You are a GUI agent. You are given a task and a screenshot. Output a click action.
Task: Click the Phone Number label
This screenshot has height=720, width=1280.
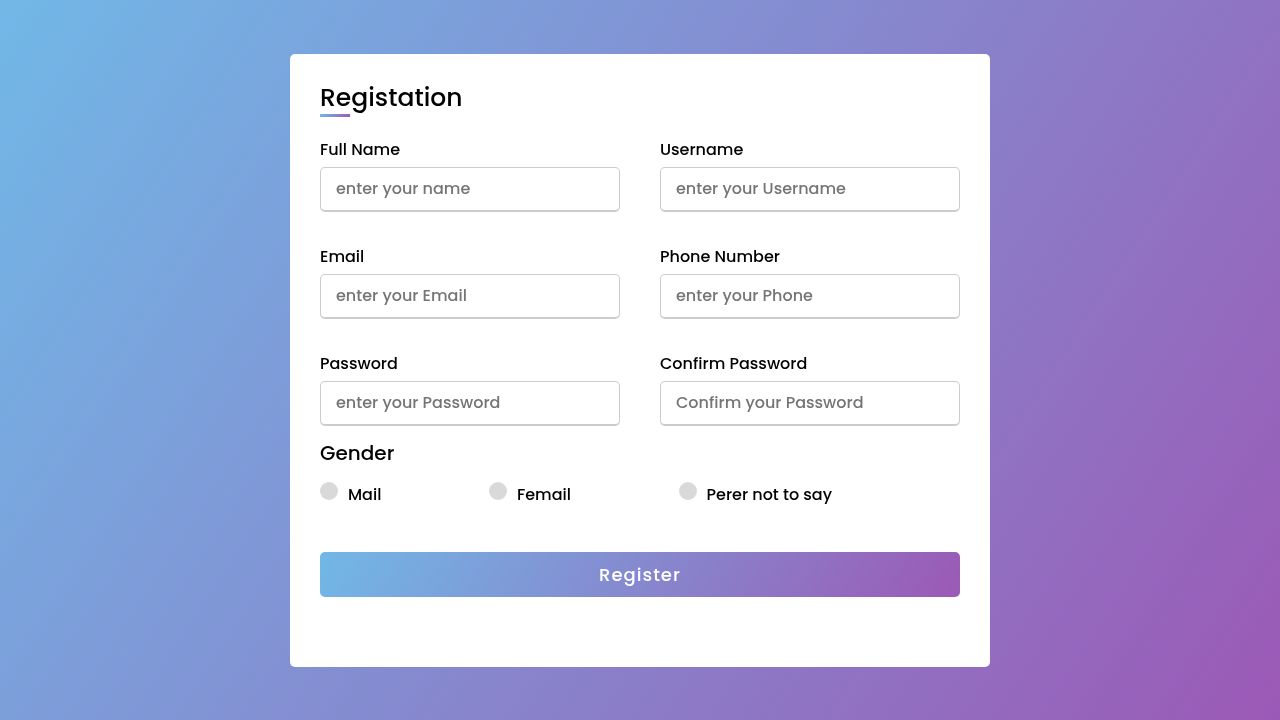point(719,256)
